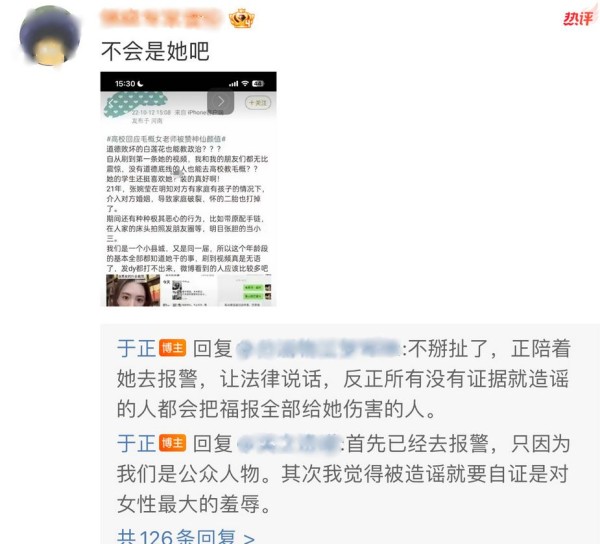This screenshot has height=544, width=600.
Task: Click the moon do-not-disturb icon beside 15:30
Action: (140, 83)
